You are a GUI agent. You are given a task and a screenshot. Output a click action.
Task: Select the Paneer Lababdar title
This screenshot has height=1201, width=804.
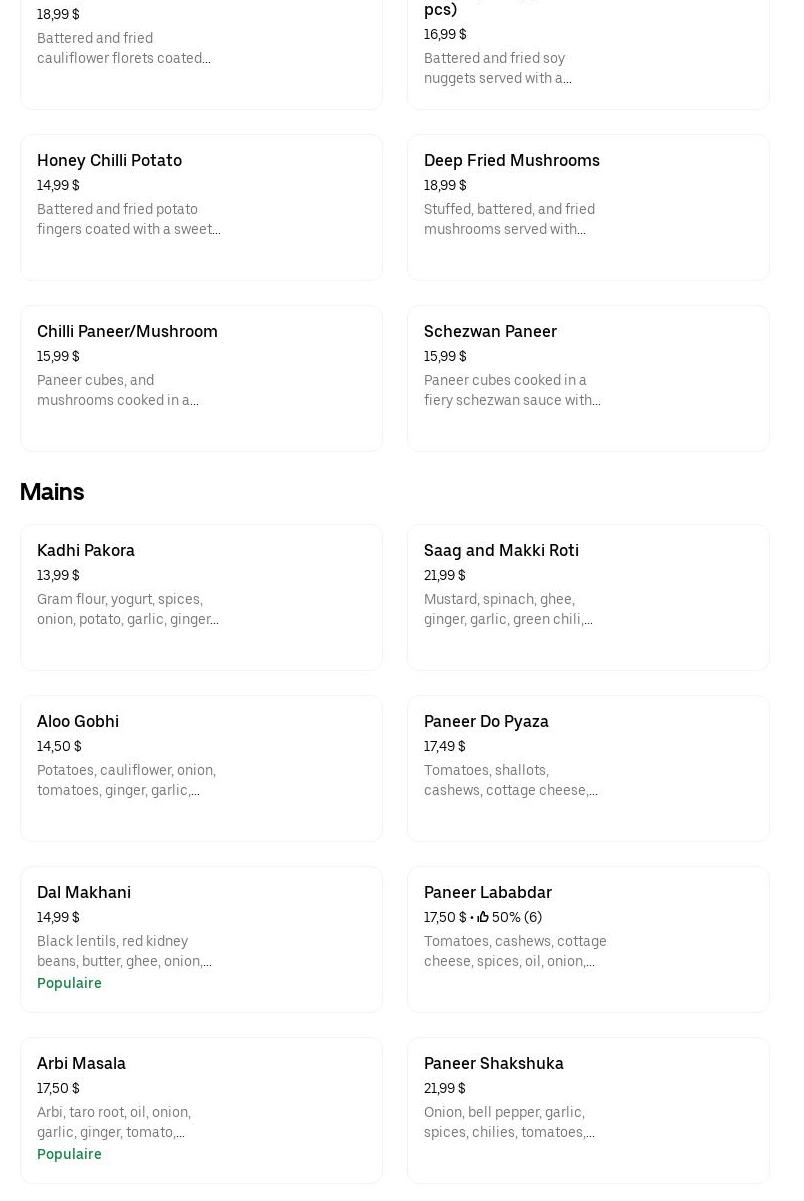pyautogui.click(x=488, y=892)
